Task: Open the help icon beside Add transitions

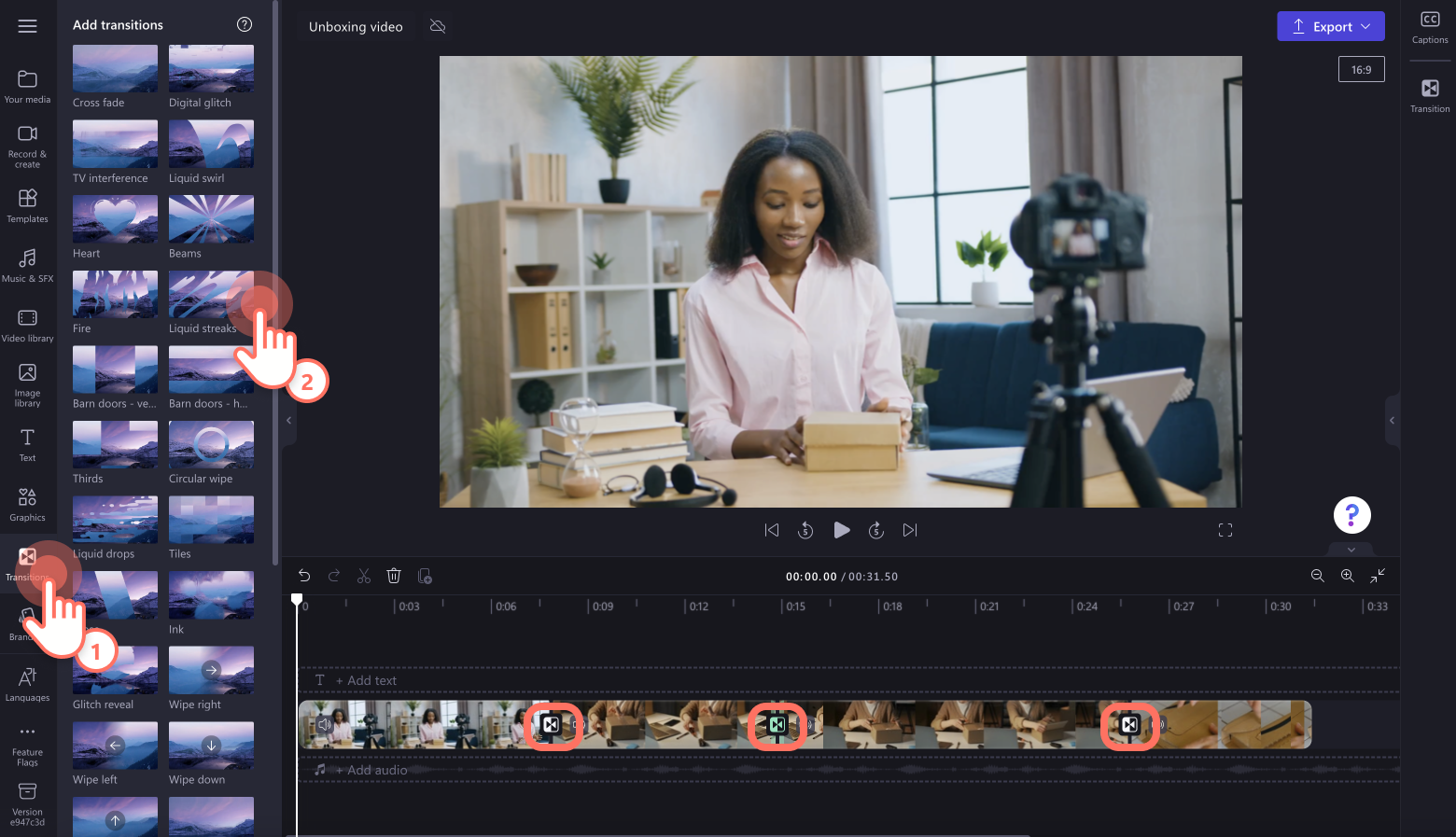Action: coord(245,24)
